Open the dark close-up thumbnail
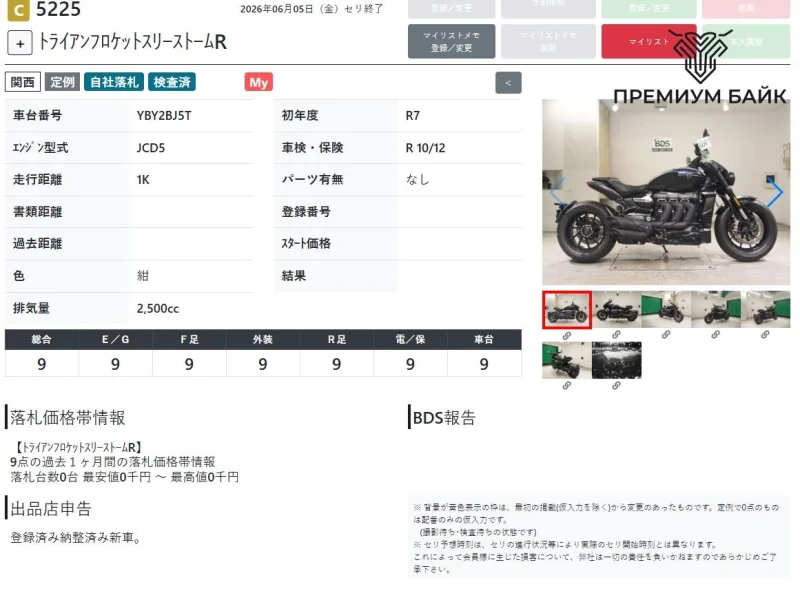Screen dimensions: 800x600 [x=616, y=360]
